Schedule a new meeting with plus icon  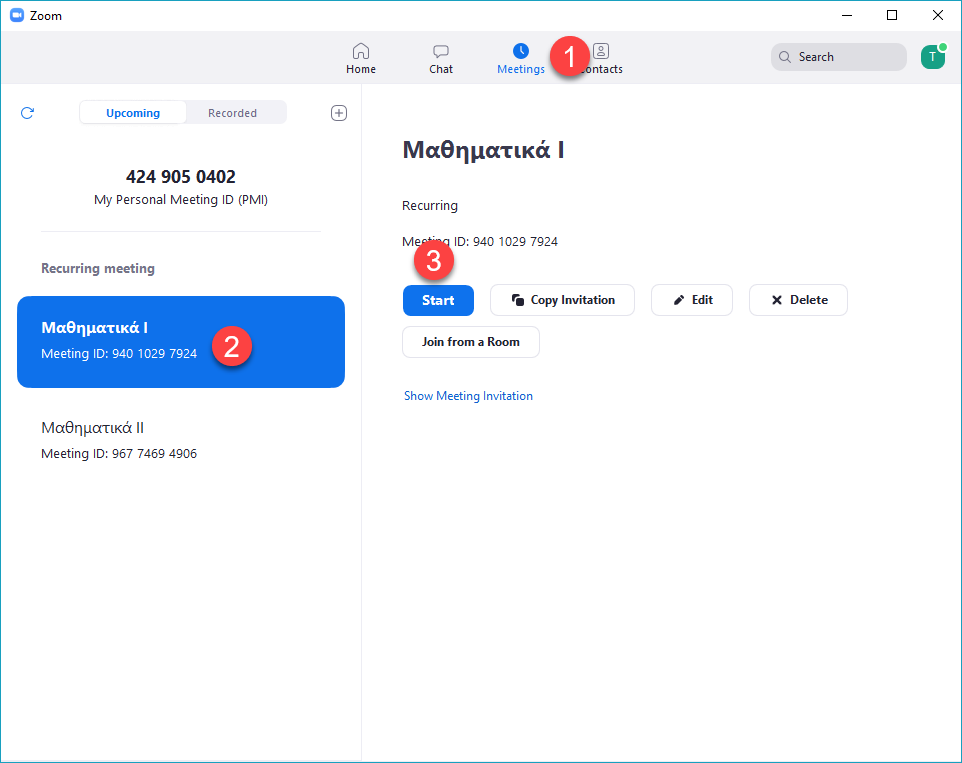[x=339, y=113]
